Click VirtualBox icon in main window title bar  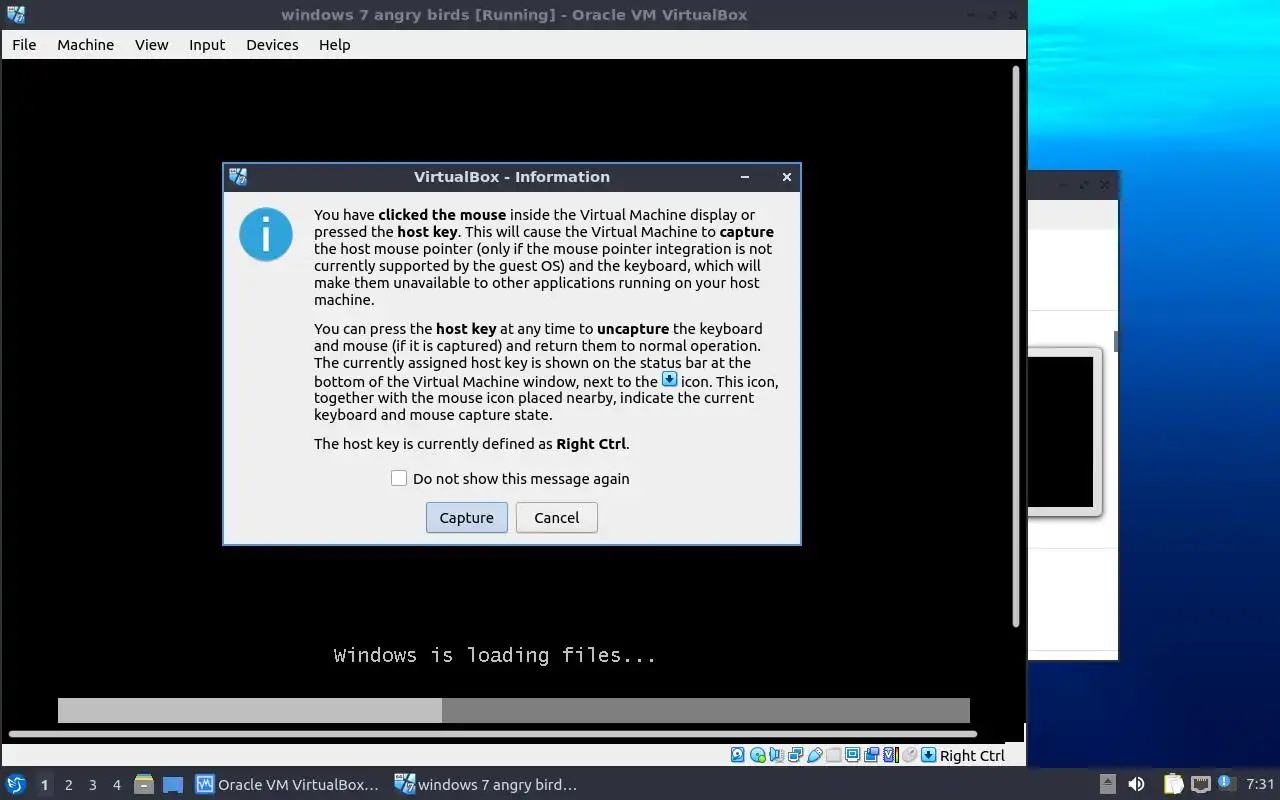pyautogui.click(x=15, y=14)
